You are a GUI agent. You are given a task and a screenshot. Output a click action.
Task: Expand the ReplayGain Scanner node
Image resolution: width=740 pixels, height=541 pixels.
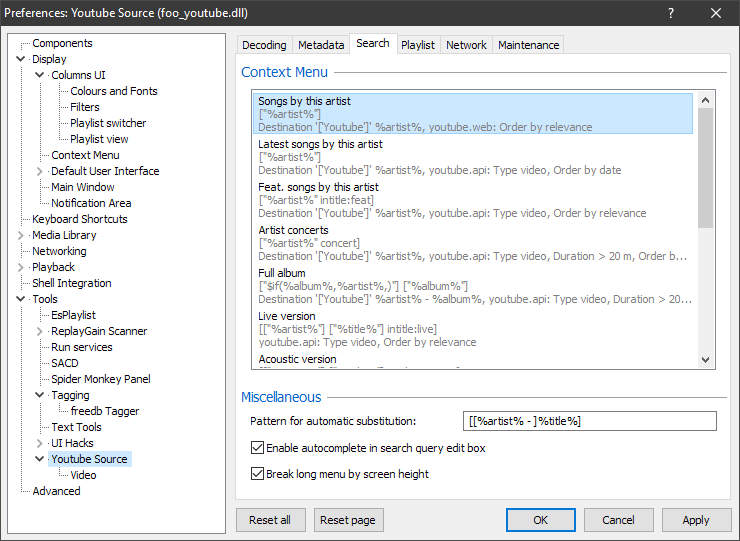tap(40, 331)
